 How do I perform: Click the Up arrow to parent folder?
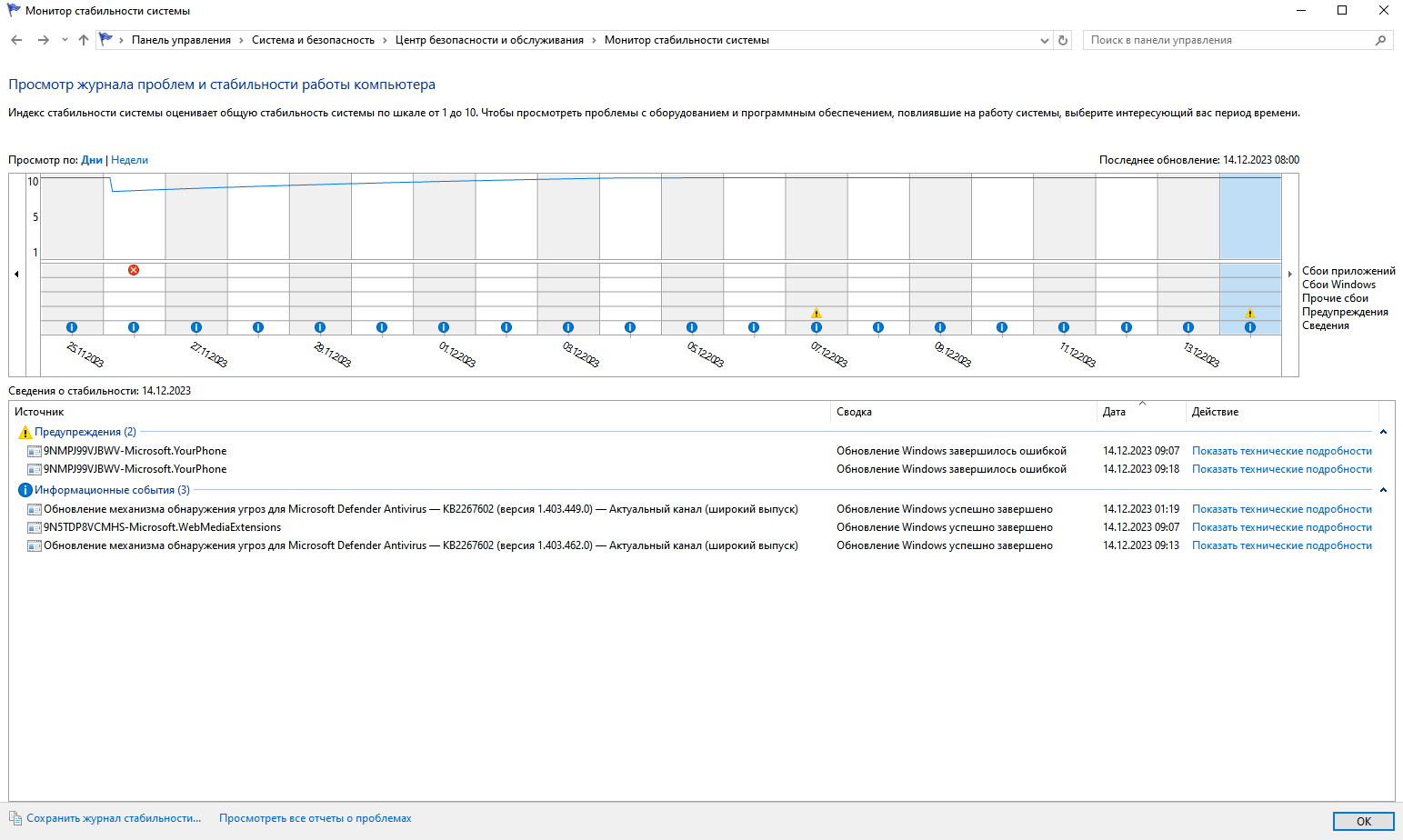84,40
